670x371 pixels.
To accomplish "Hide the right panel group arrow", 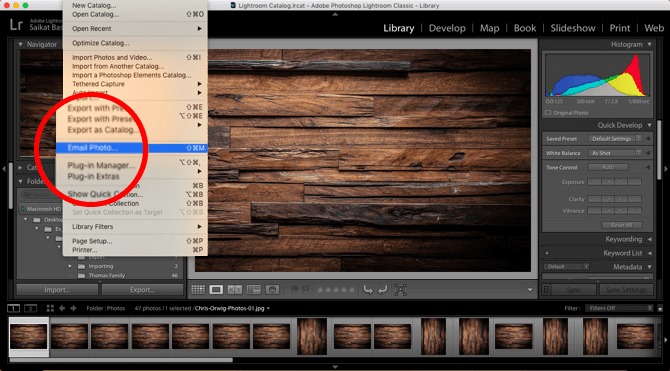I will (666, 169).
